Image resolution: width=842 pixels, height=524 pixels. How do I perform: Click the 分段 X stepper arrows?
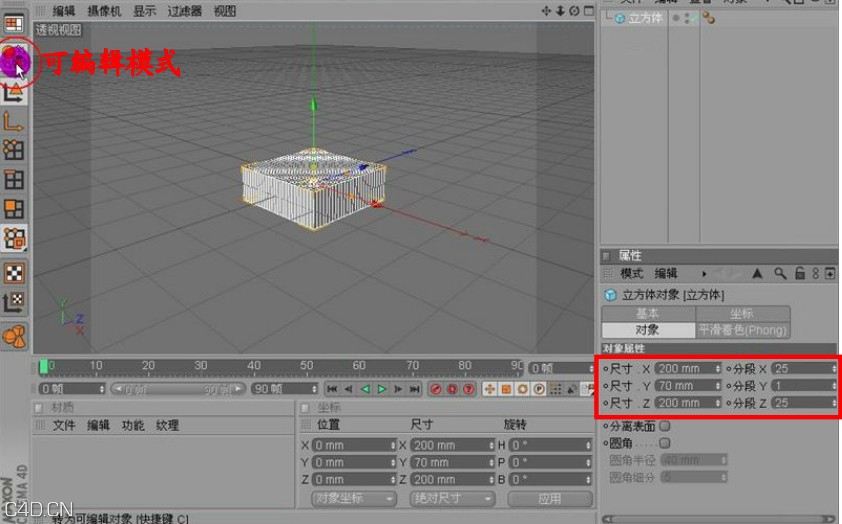pyautogui.click(x=833, y=368)
